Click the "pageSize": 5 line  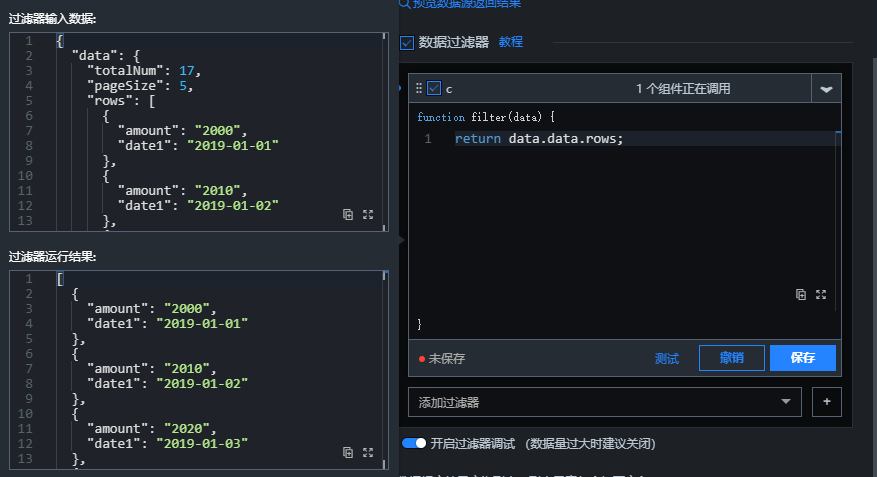[140, 86]
